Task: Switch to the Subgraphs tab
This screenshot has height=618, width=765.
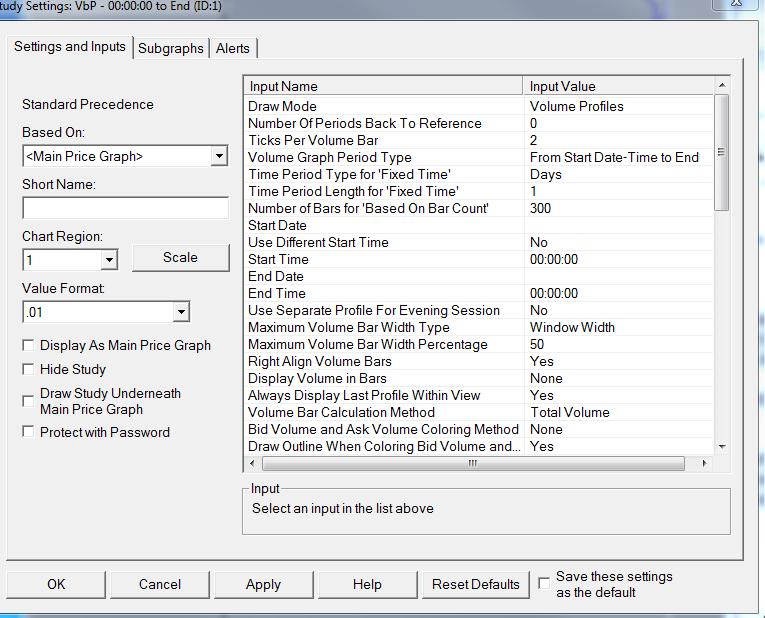Action: point(171,48)
